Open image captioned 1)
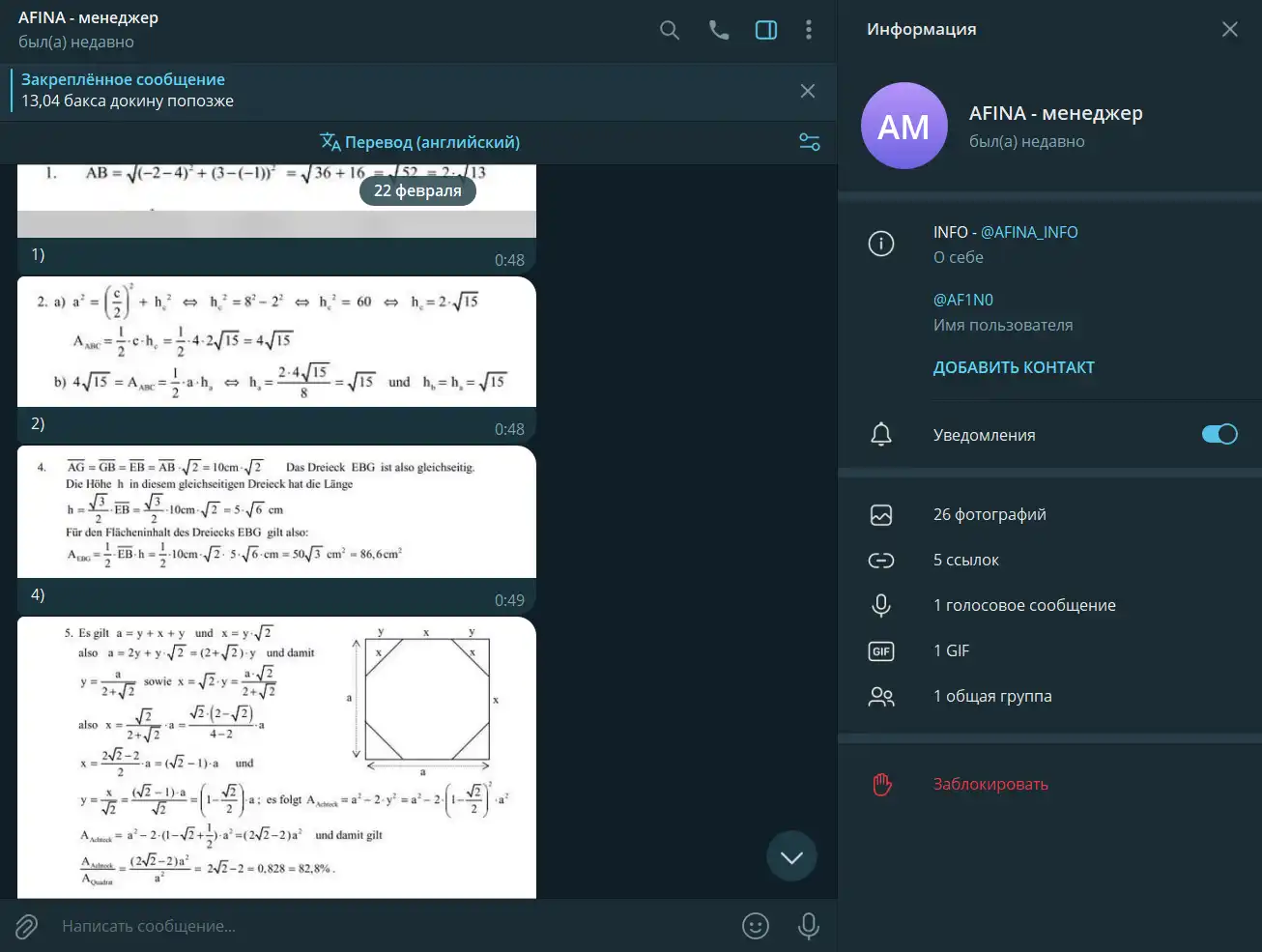This screenshot has width=1262, height=952. (x=276, y=201)
